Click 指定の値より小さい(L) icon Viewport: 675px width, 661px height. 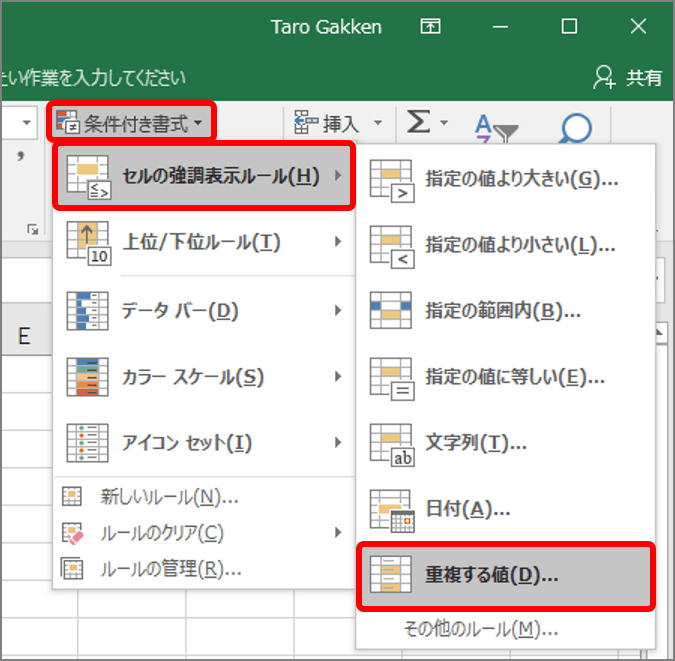point(392,246)
